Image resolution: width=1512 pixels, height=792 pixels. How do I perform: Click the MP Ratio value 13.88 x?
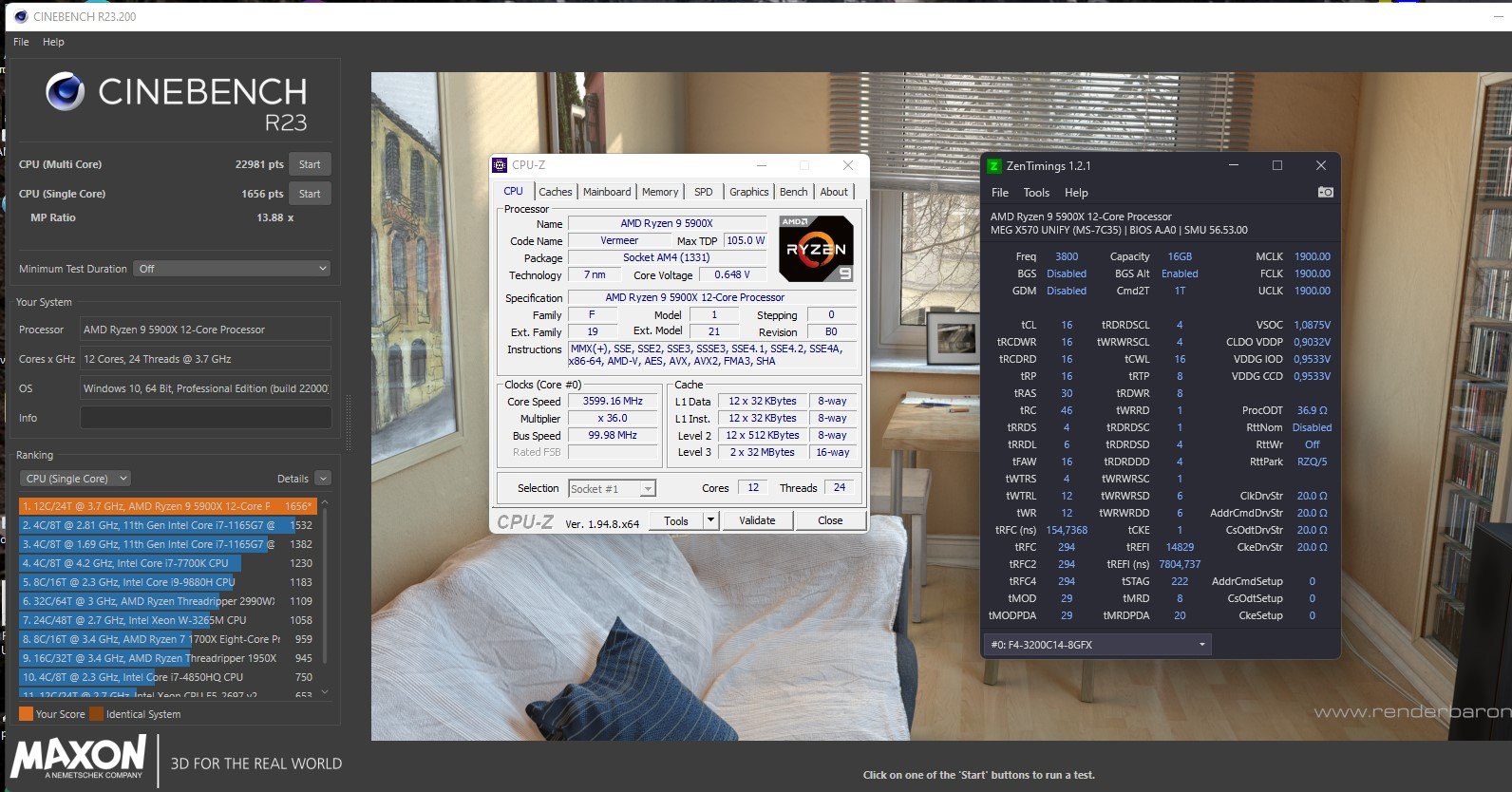274,217
